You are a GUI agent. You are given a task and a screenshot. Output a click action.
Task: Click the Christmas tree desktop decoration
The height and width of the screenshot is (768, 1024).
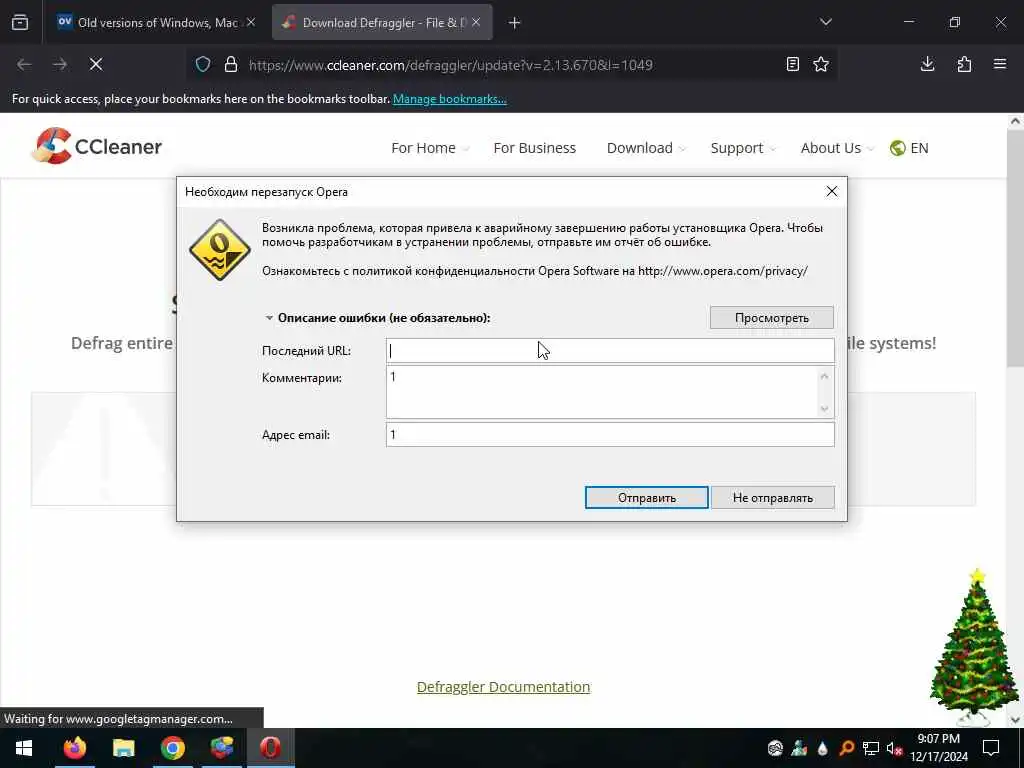point(973,647)
